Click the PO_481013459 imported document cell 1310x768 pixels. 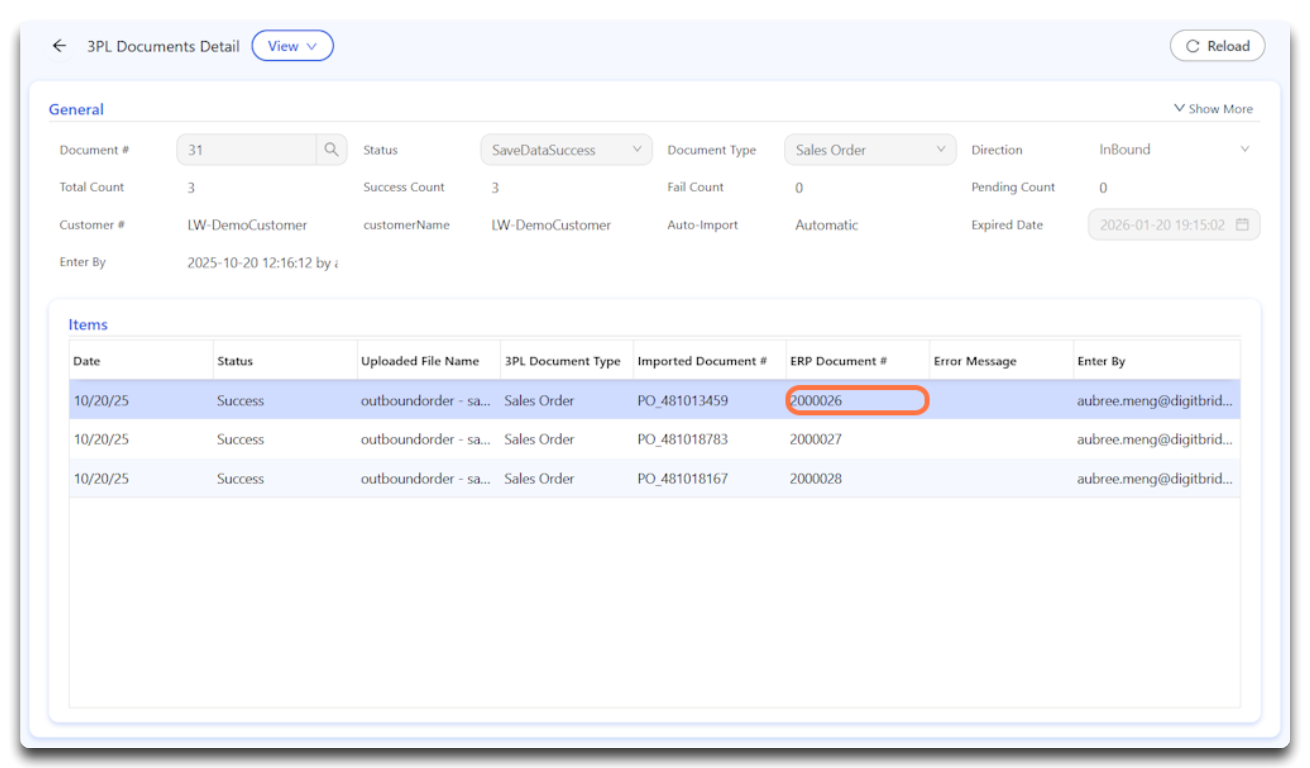(683, 401)
